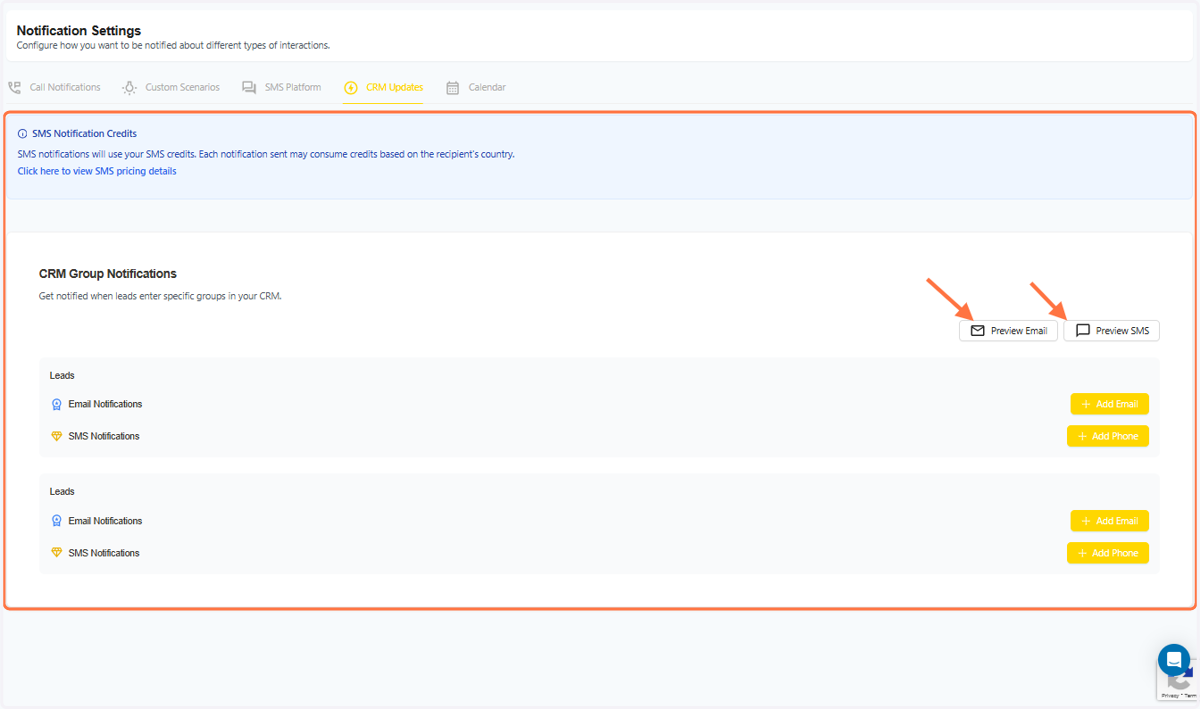The image size is (1200, 709).
Task: Go to the SMS Platform tab
Action: [282, 88]
